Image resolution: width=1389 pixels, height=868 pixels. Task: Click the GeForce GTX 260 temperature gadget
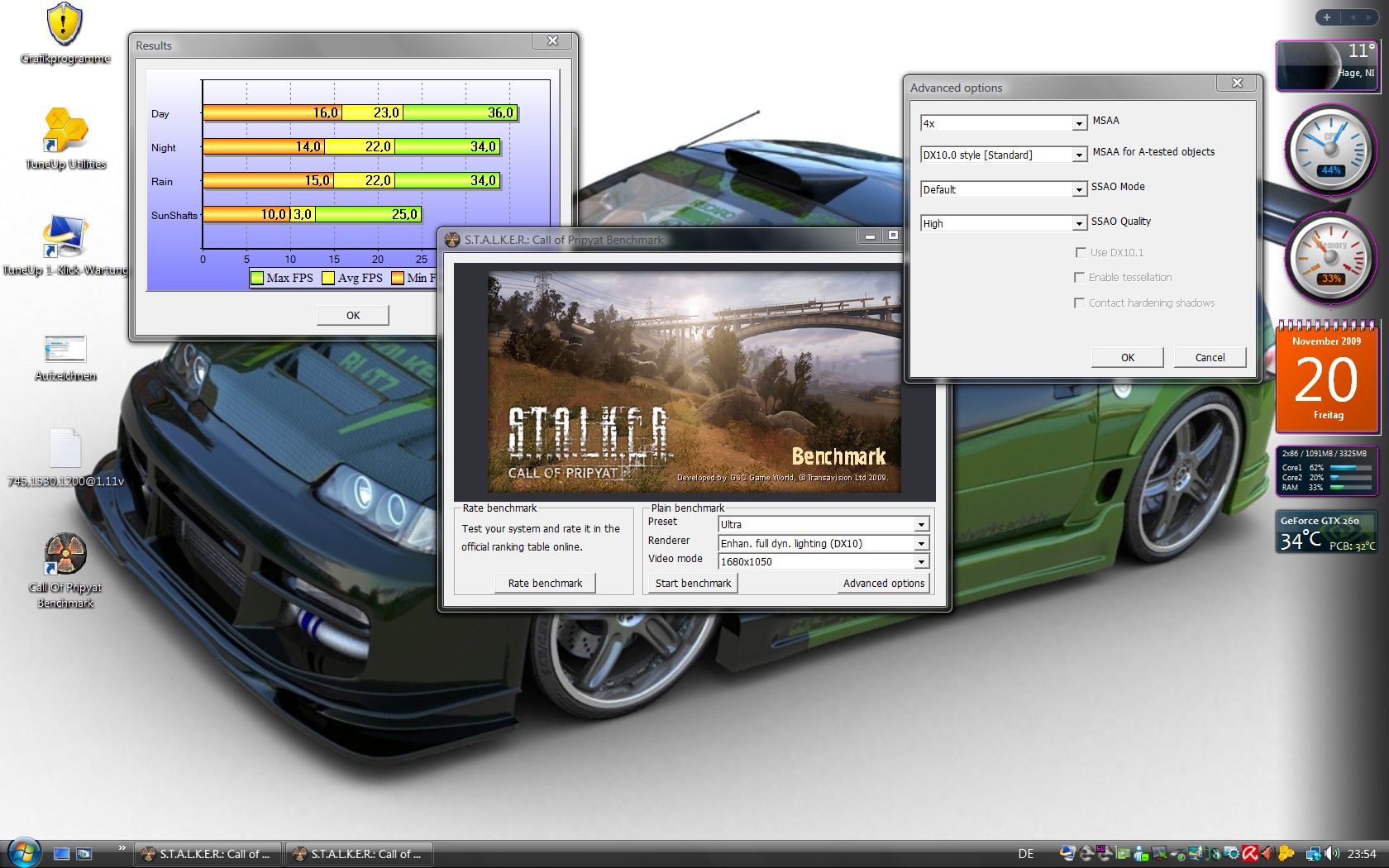coord(1327,532)
